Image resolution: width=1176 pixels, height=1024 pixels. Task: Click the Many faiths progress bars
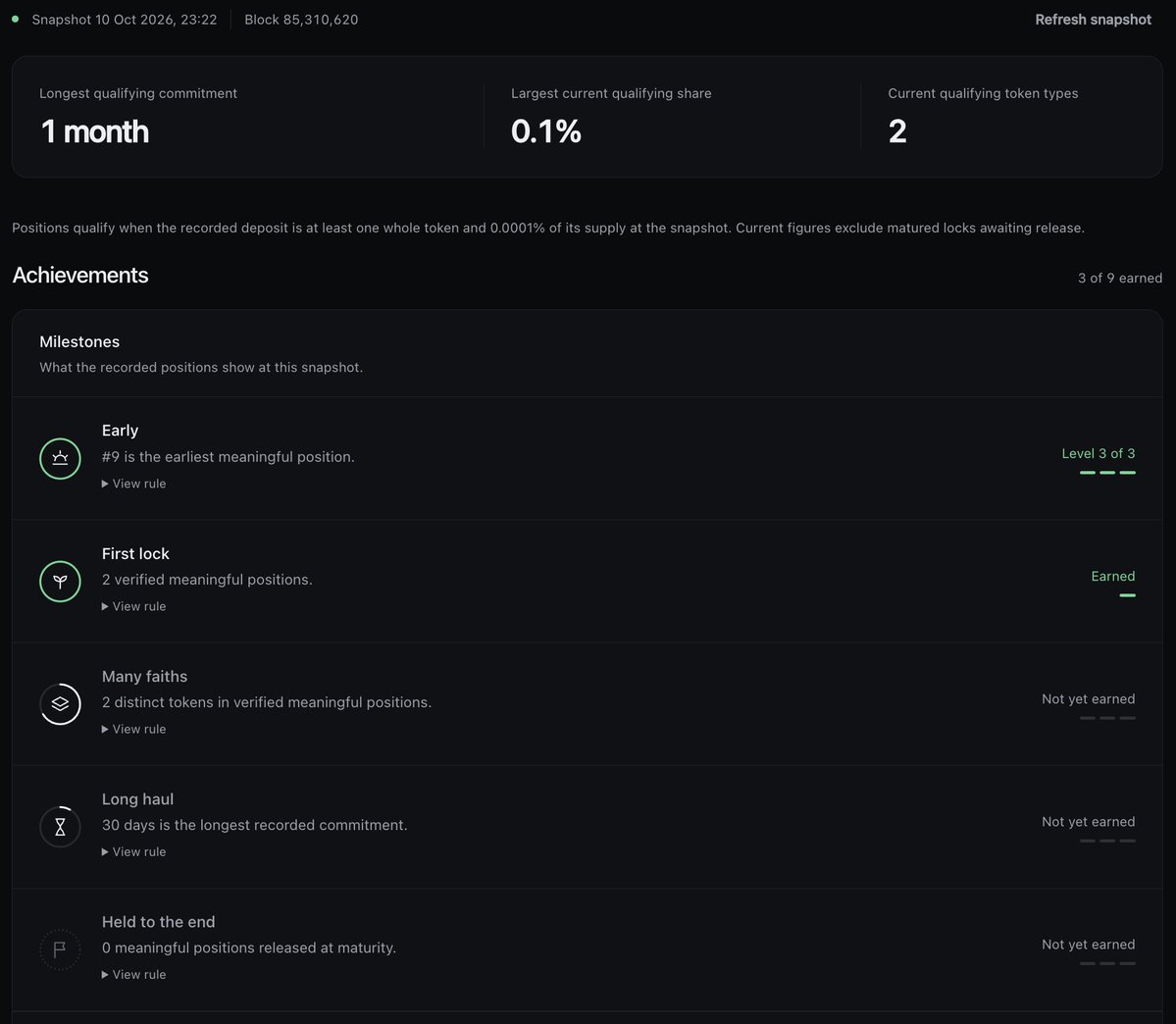[1107, 718]
